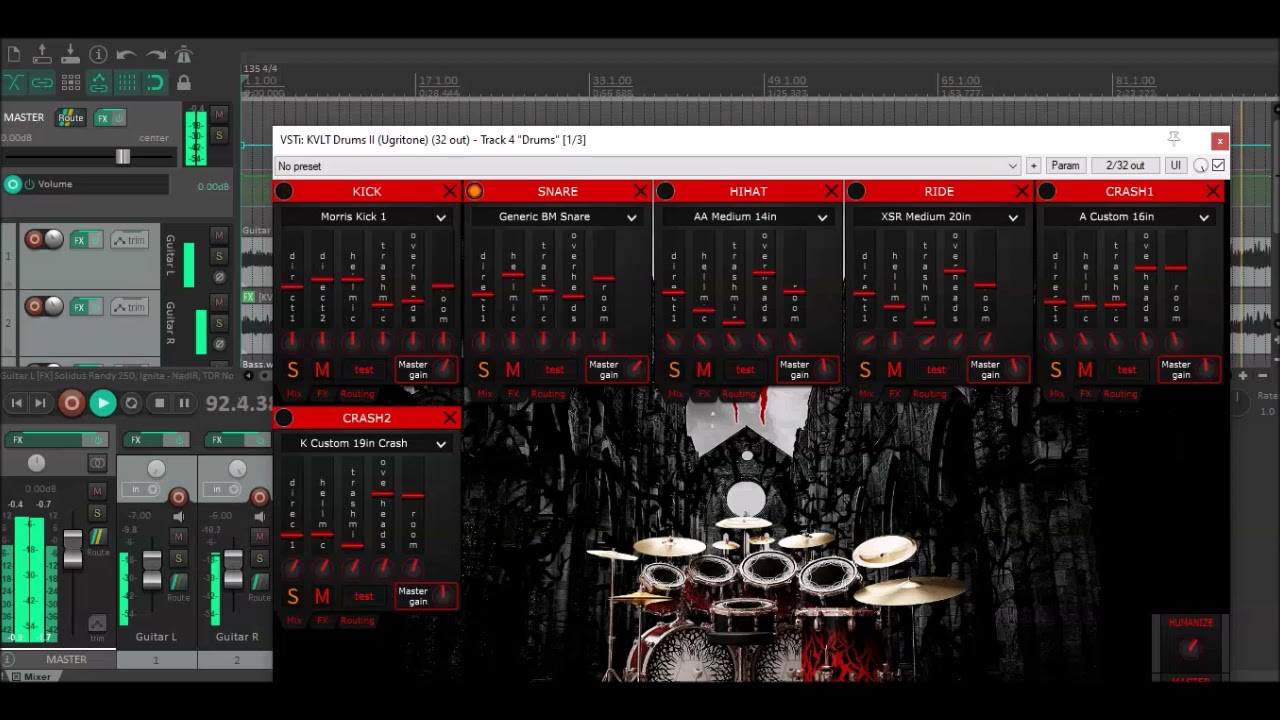Open the KICK Routing tab
The image size is (1280, 720).
357,394
